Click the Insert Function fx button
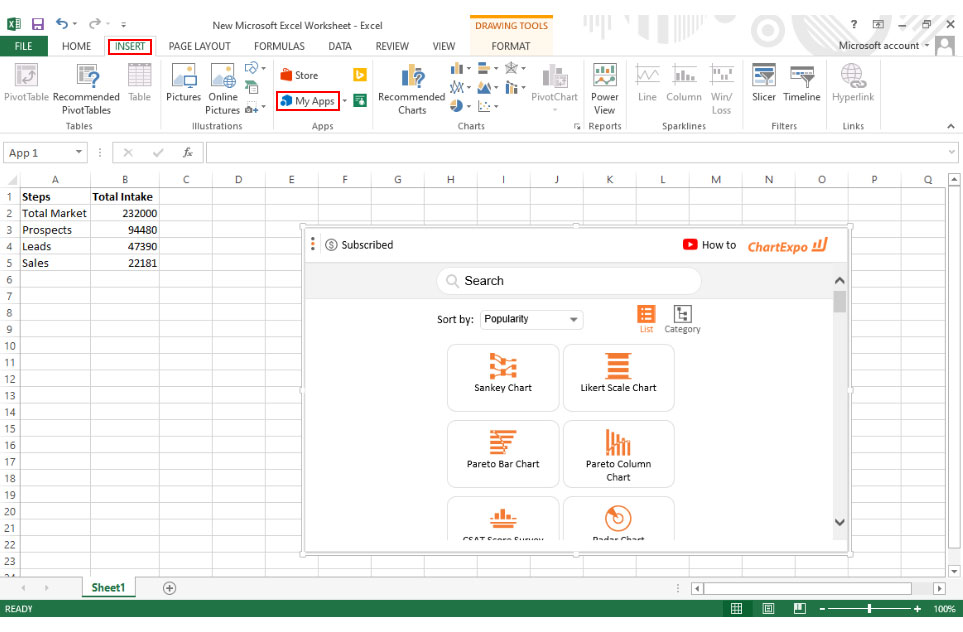Screen dimensions: 963x632 [x=188, y=152]
